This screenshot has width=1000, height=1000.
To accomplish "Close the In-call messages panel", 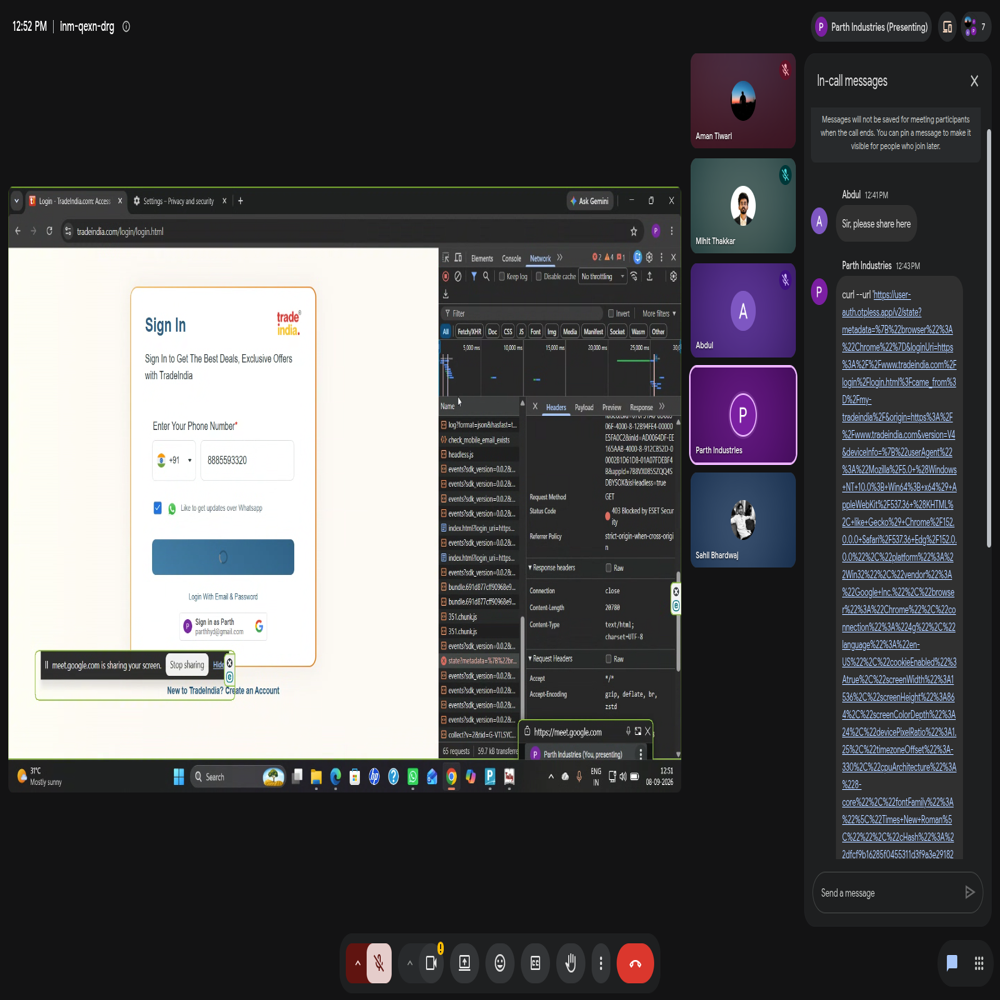I will (x=974, y=81).
